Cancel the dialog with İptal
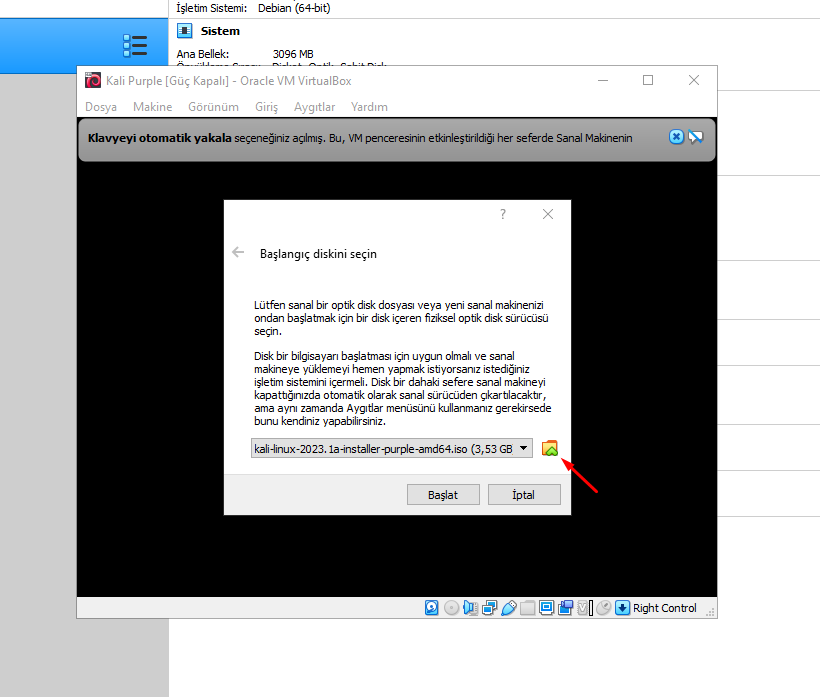This screenshot has height=697, width=820. pyautogui.click(x=524, y=495)
